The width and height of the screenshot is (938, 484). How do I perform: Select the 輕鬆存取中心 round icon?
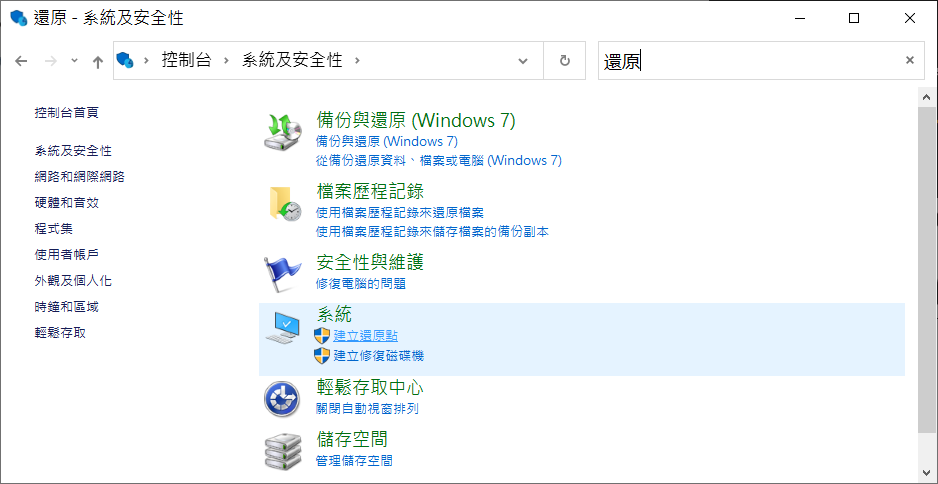click(282, 398)
